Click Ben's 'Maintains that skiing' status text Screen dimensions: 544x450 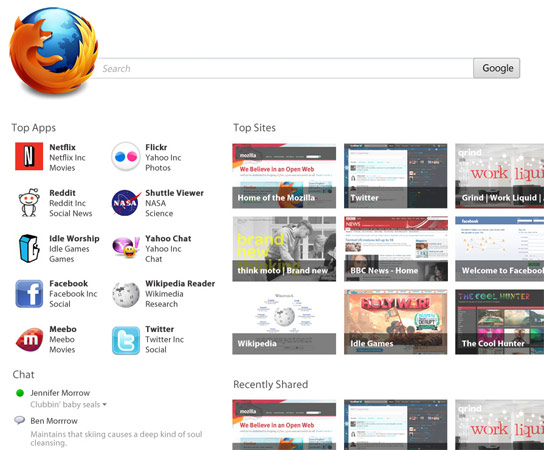pos(116,439)
